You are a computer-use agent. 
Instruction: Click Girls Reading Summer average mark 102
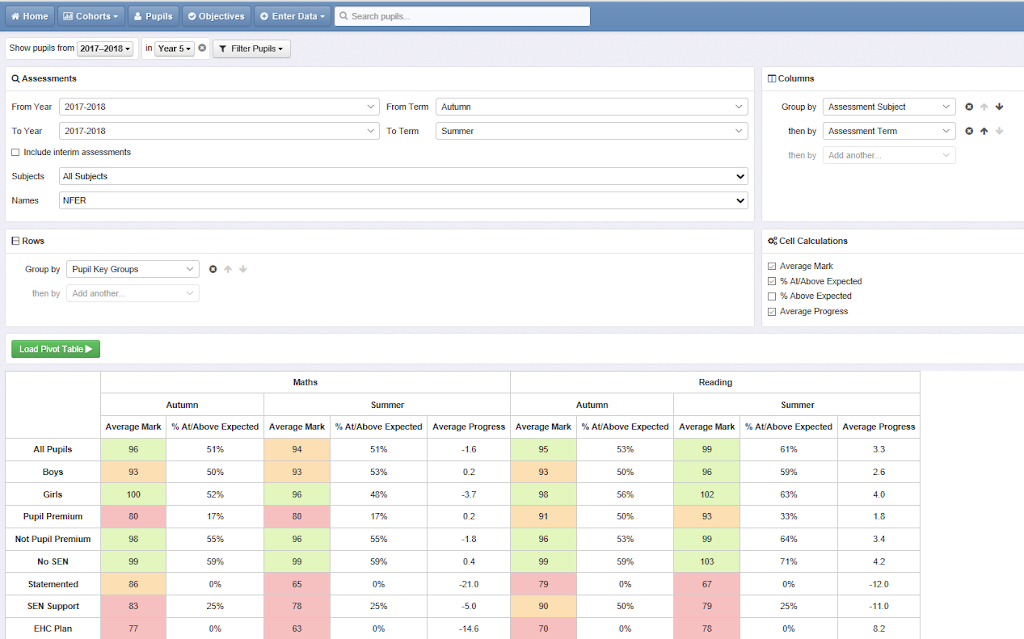click(707, 495)
